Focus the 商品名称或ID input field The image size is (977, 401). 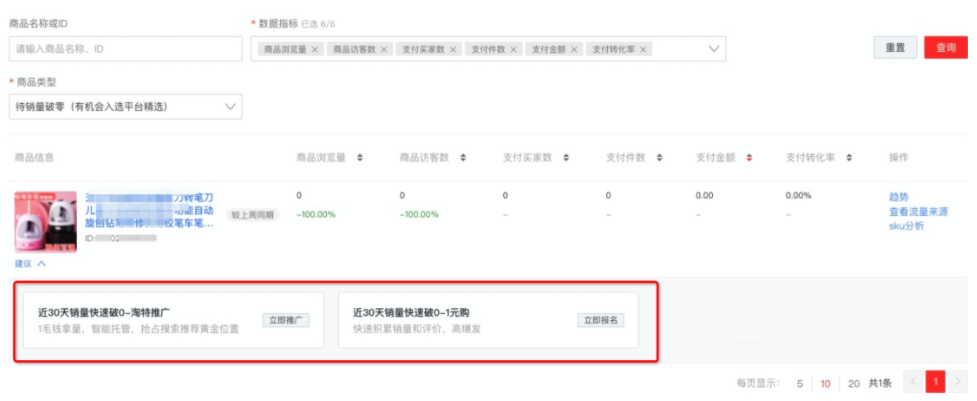pyautogui.click(x=125, y=48)
